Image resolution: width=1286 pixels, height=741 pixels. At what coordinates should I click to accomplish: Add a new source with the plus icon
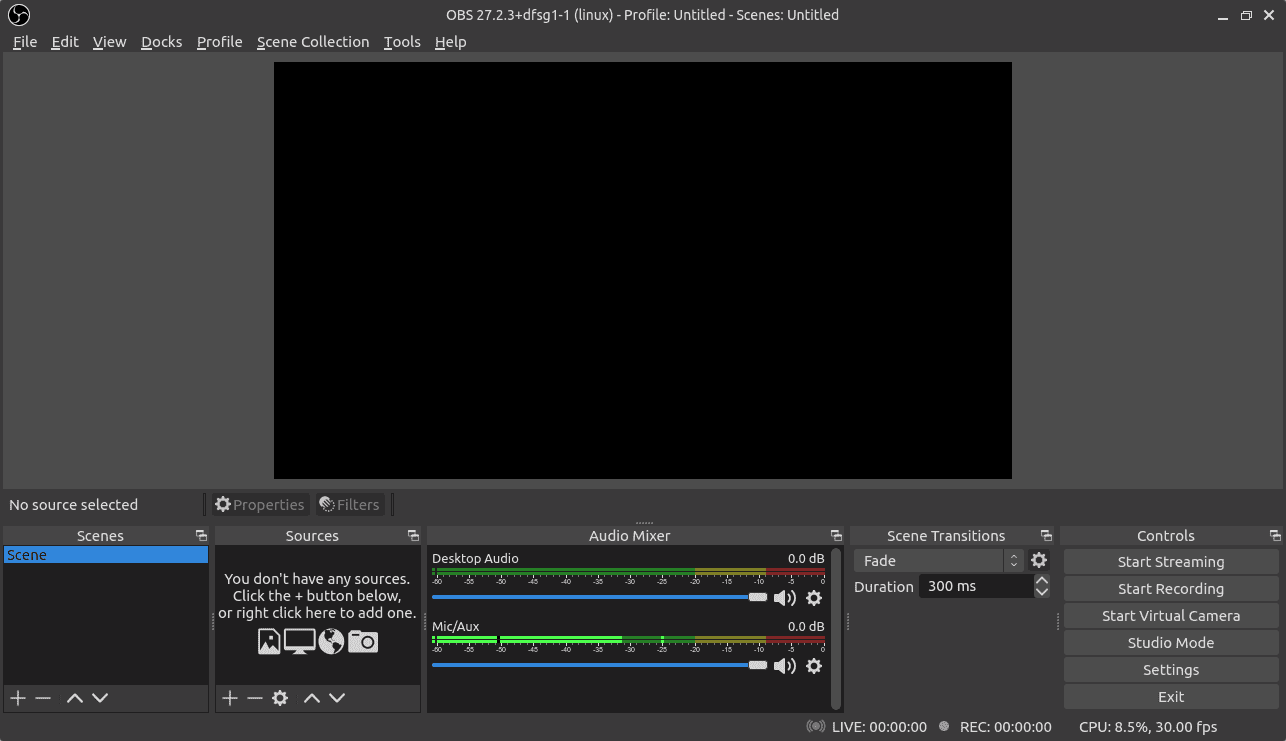click(230, 698)
